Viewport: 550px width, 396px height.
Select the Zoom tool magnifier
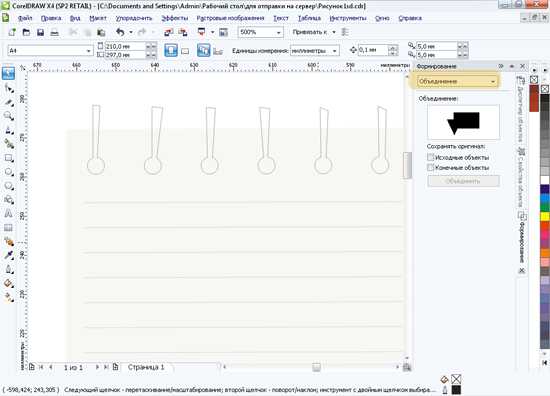(8, 115)
